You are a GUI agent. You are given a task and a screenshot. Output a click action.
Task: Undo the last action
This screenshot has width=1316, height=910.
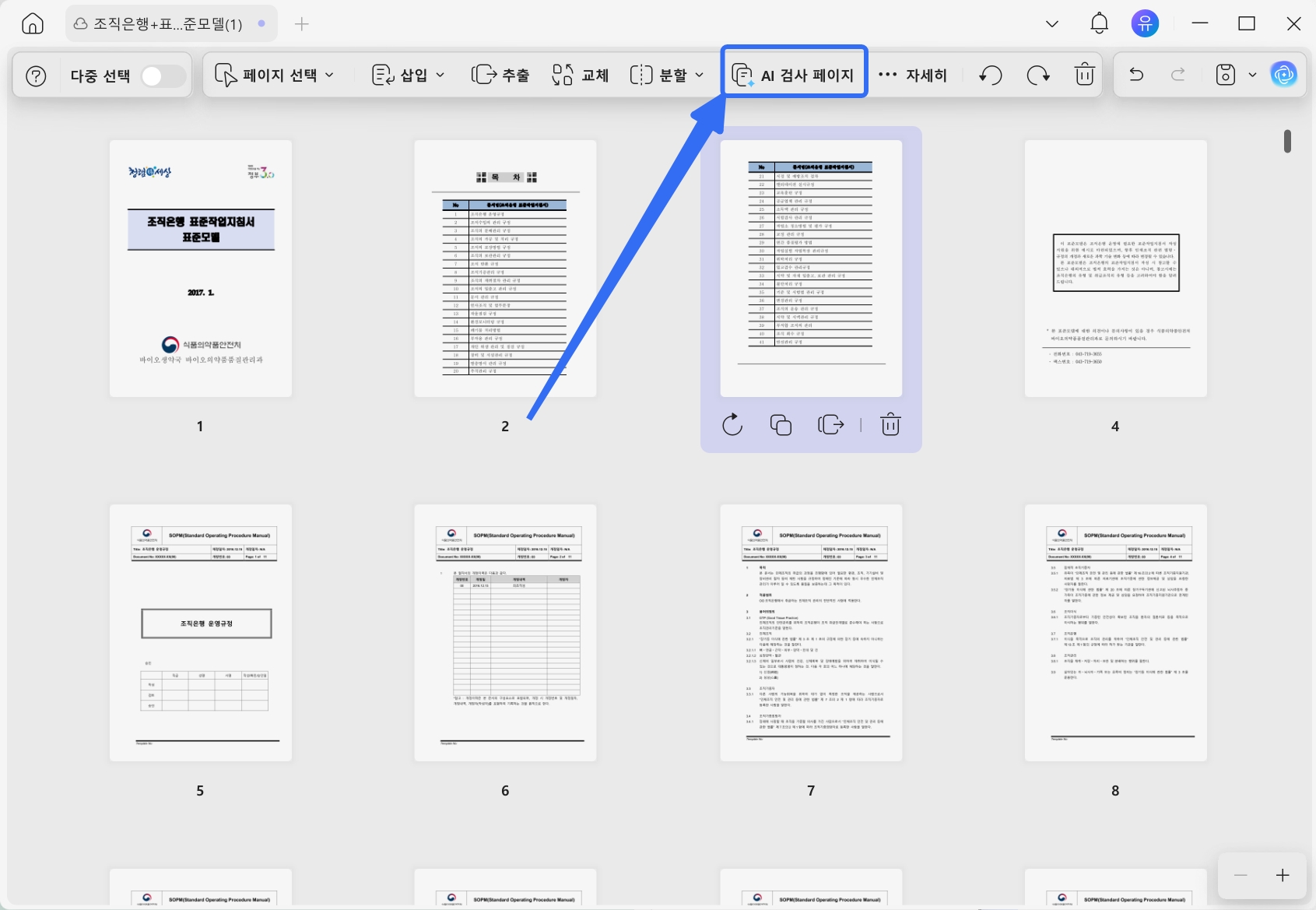[1136, 75]
